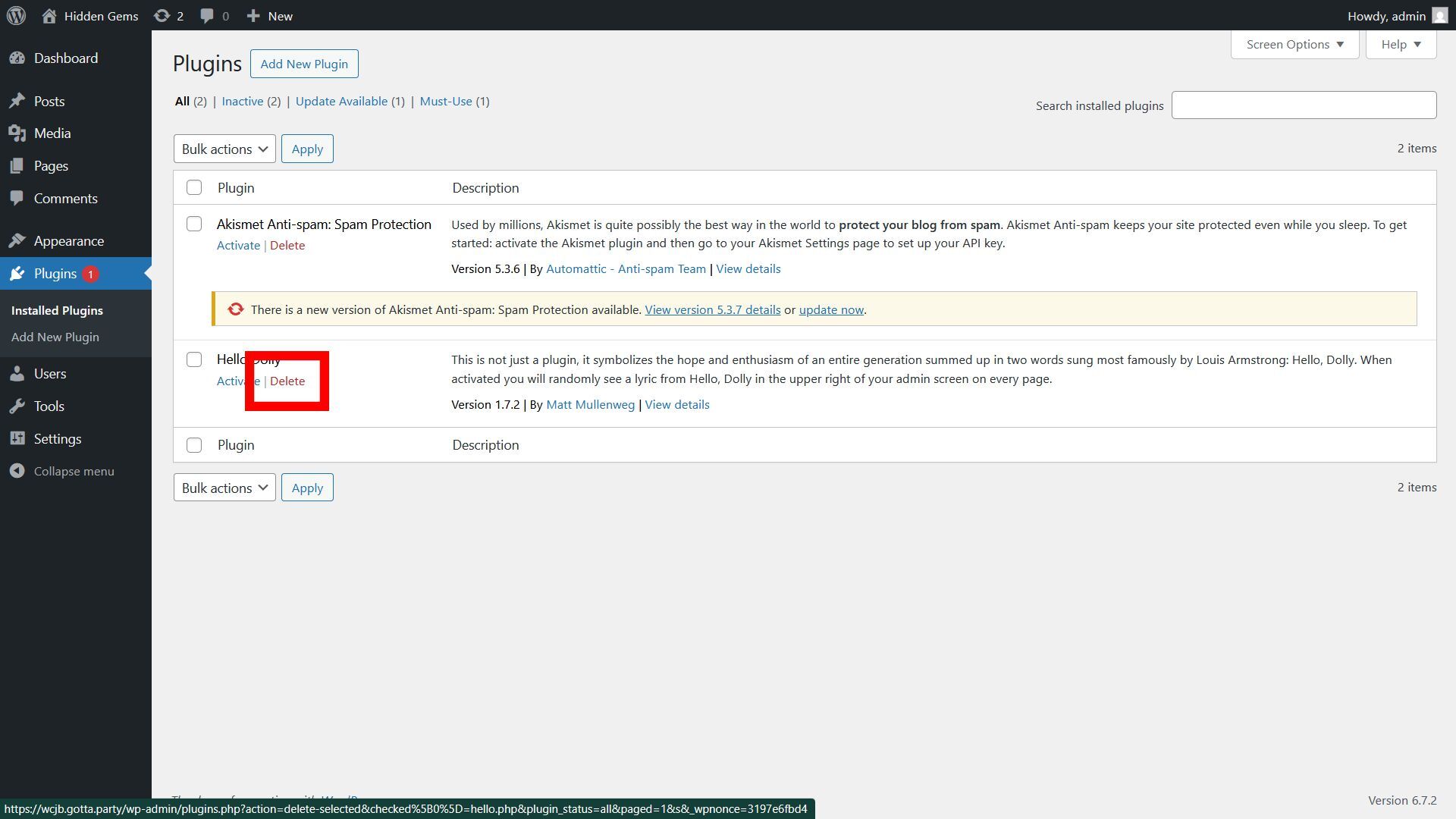1456x819 pixels.
Task: Click the Version 6.7.2 footer text
Action: [1402, 800]
